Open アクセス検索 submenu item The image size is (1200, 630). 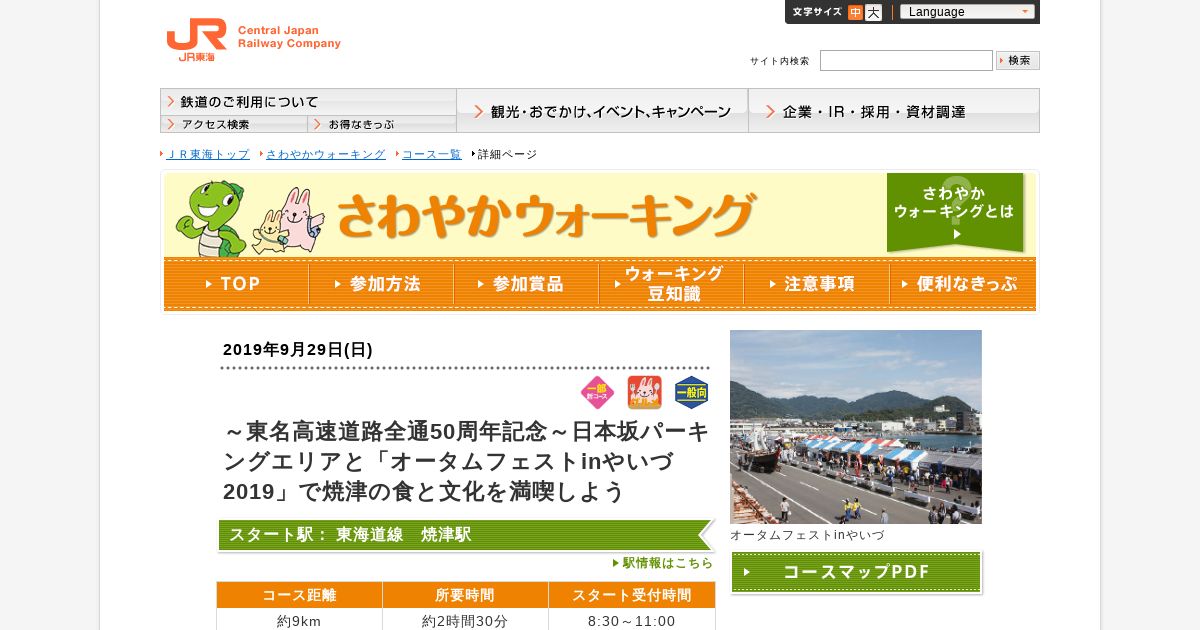(x=234, y=124)
